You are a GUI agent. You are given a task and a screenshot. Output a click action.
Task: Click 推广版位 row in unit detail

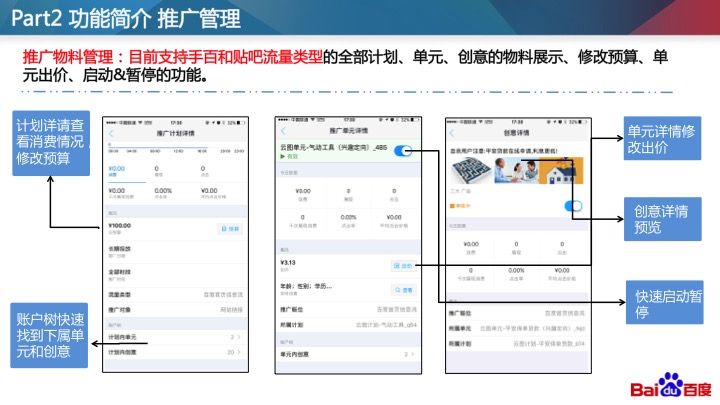coord(348,309)
